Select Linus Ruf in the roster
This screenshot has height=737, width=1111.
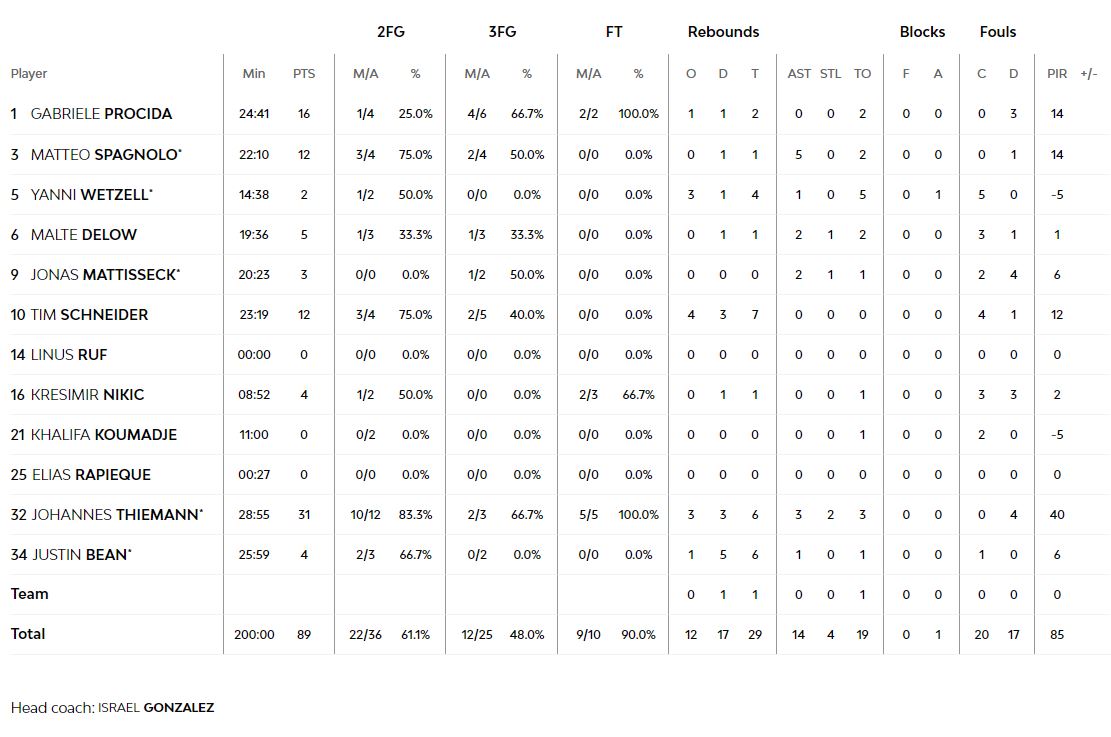click(69, 355)
